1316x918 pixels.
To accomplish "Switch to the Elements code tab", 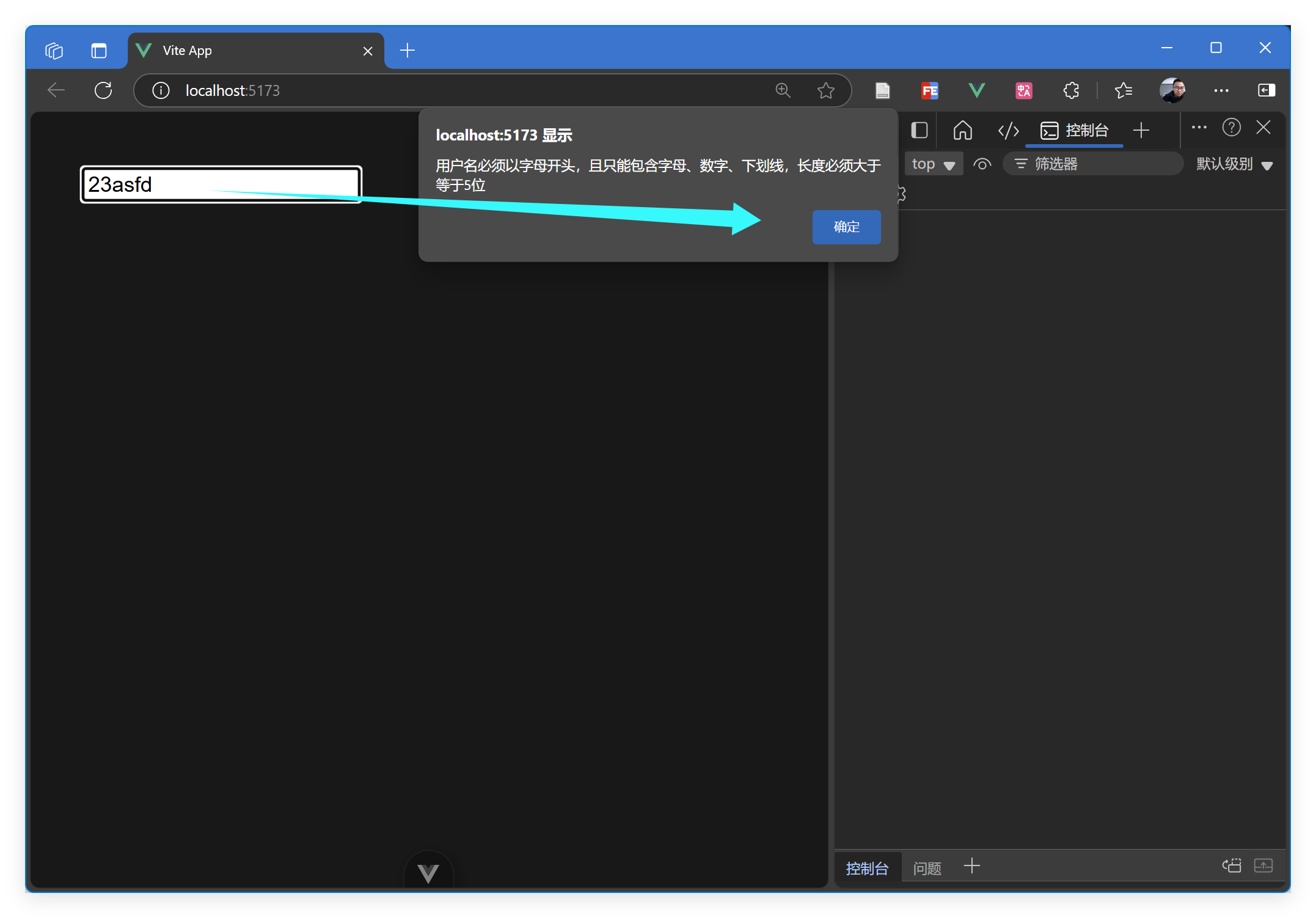I will pyautogui.click(x=1009, y=130).
